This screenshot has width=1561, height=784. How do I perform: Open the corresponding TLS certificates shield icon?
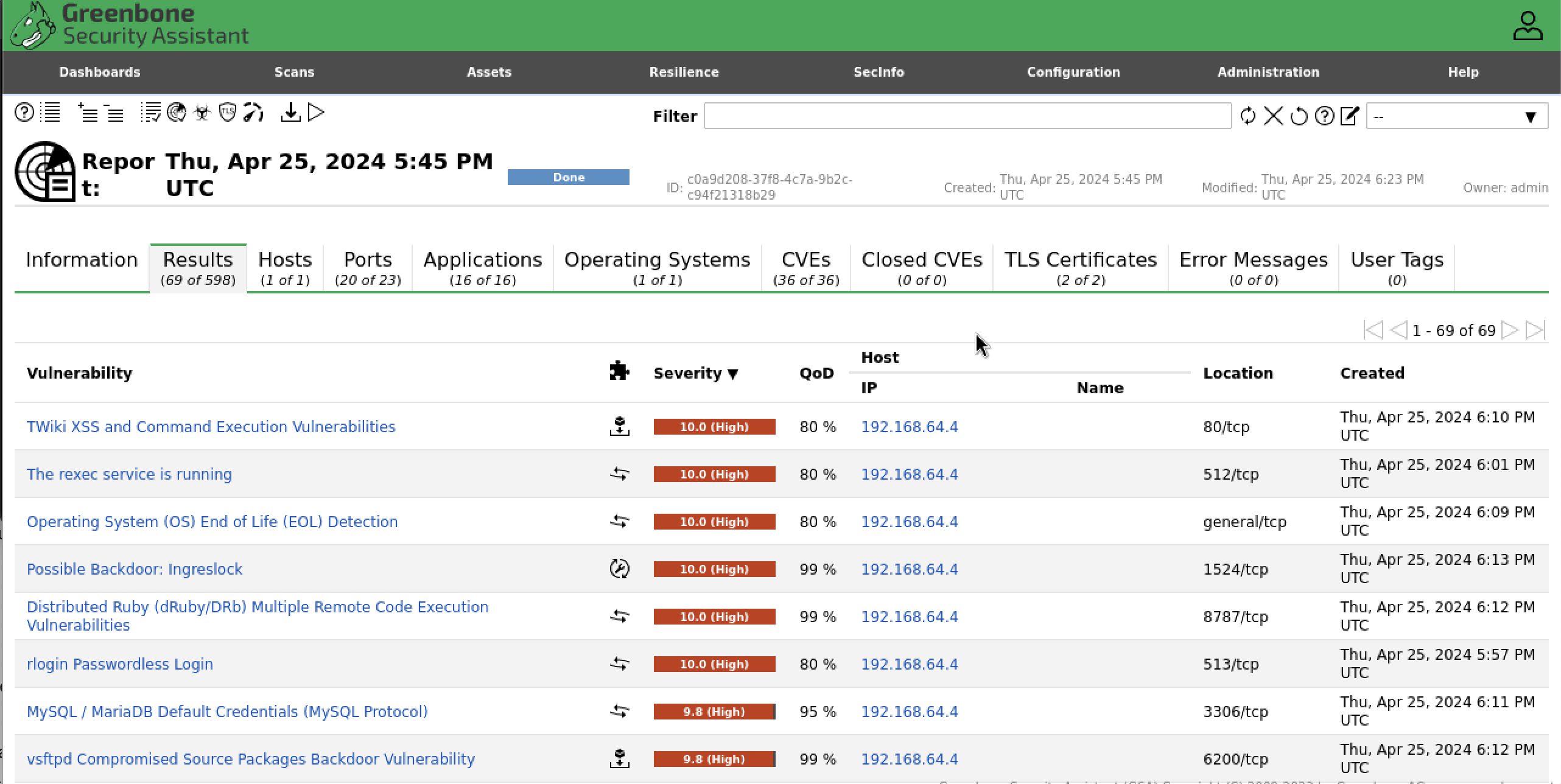[228, 113]
